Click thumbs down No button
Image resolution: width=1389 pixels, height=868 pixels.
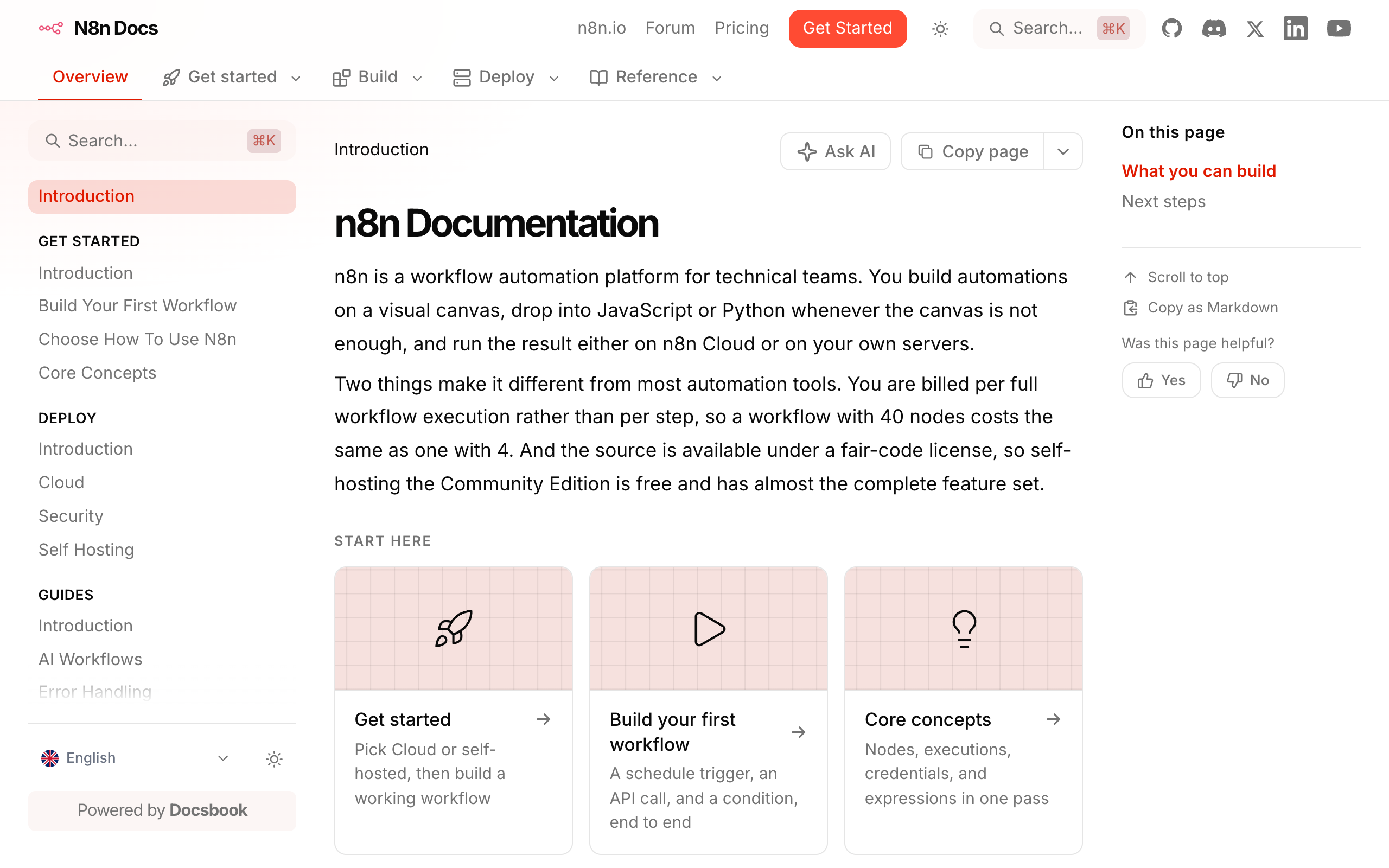point(1247,380)
